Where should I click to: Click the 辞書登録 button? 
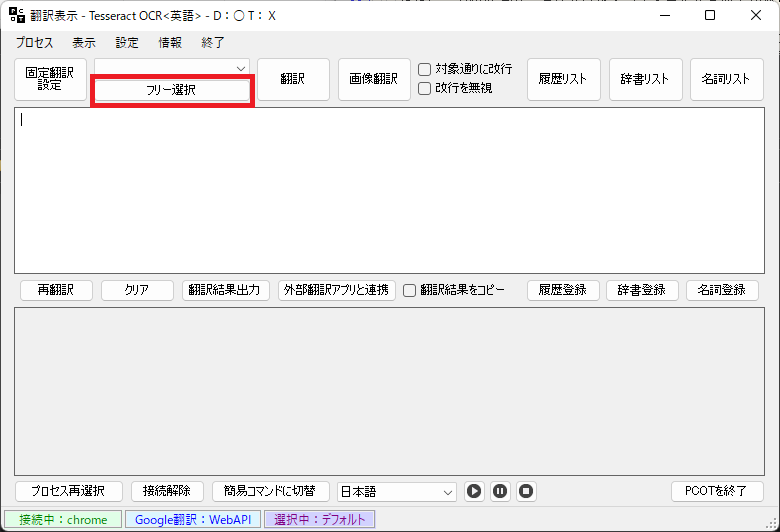coord(642,290)
